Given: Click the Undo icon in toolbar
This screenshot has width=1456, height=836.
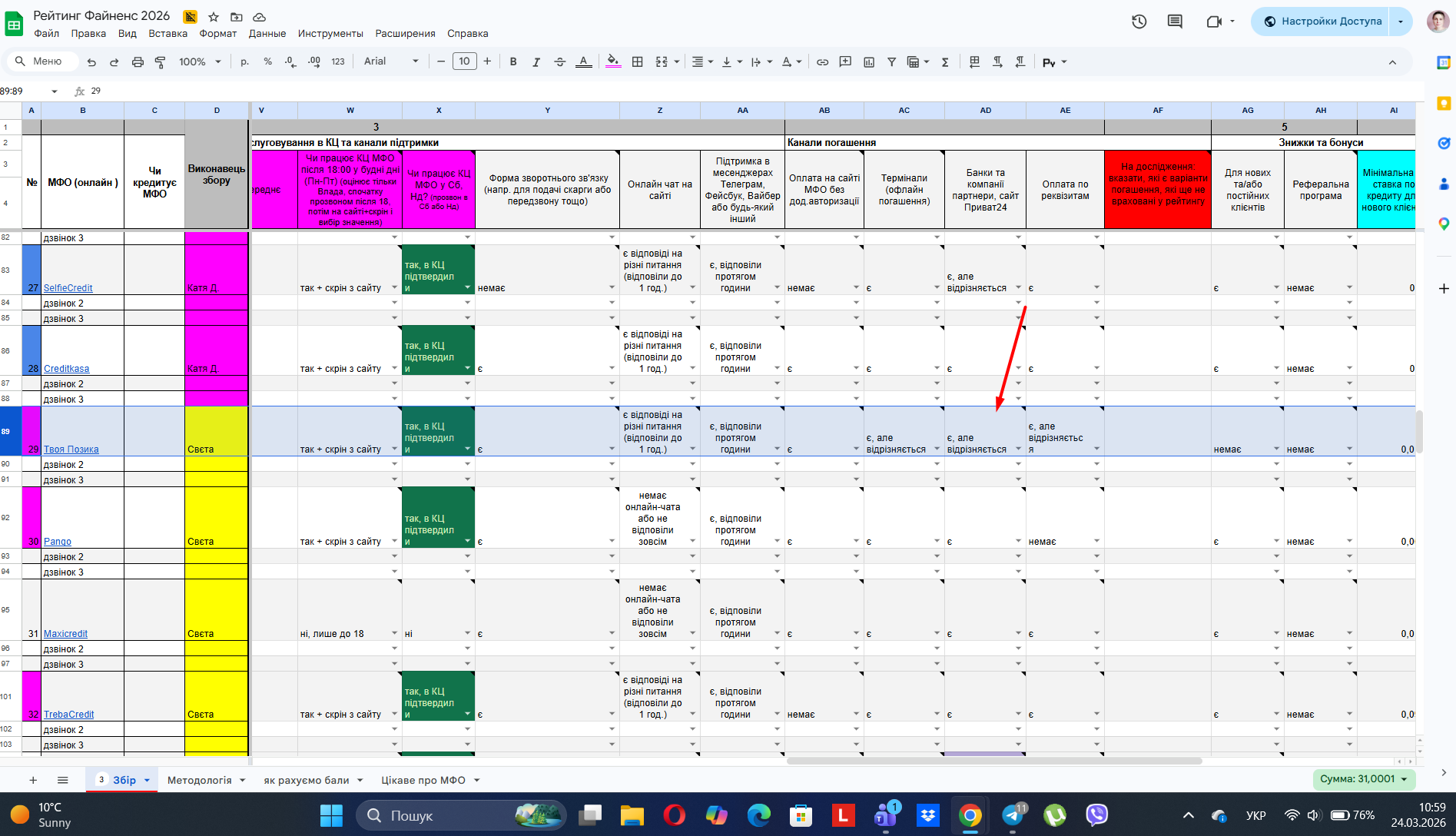Looking at the screenshot, I should pyautogui.click(x=92, y=62).
